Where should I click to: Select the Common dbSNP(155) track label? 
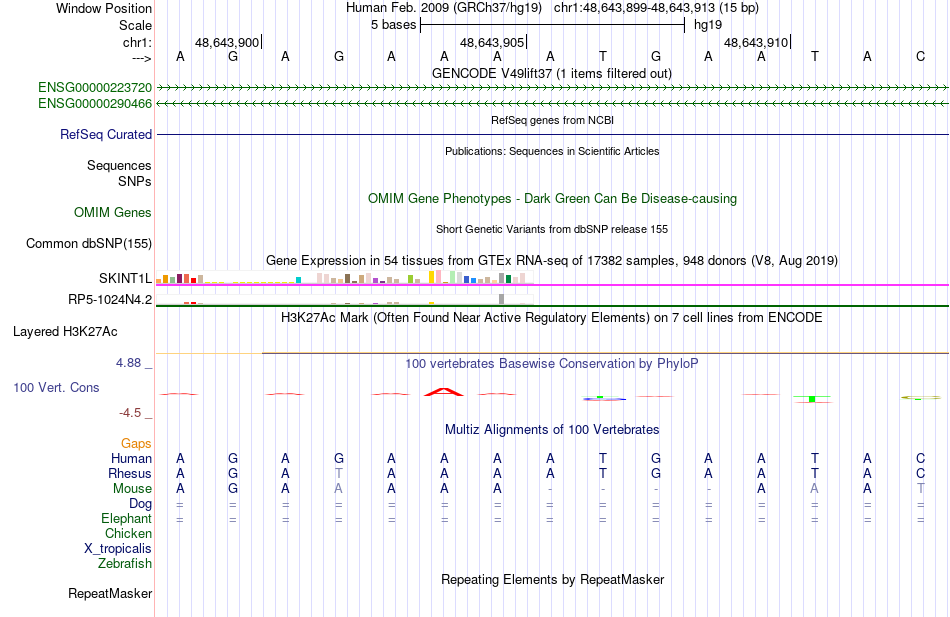[x=89, y=244]
